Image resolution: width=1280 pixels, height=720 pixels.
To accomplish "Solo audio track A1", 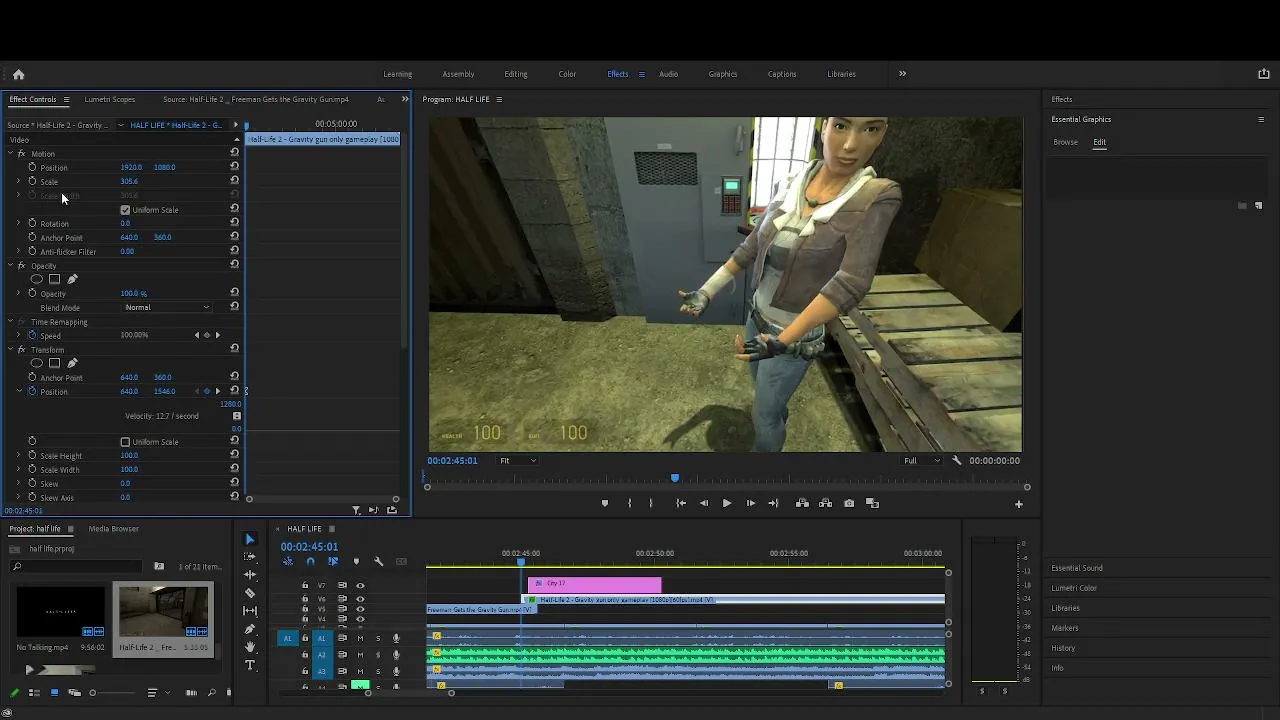I will click(378, 638).
